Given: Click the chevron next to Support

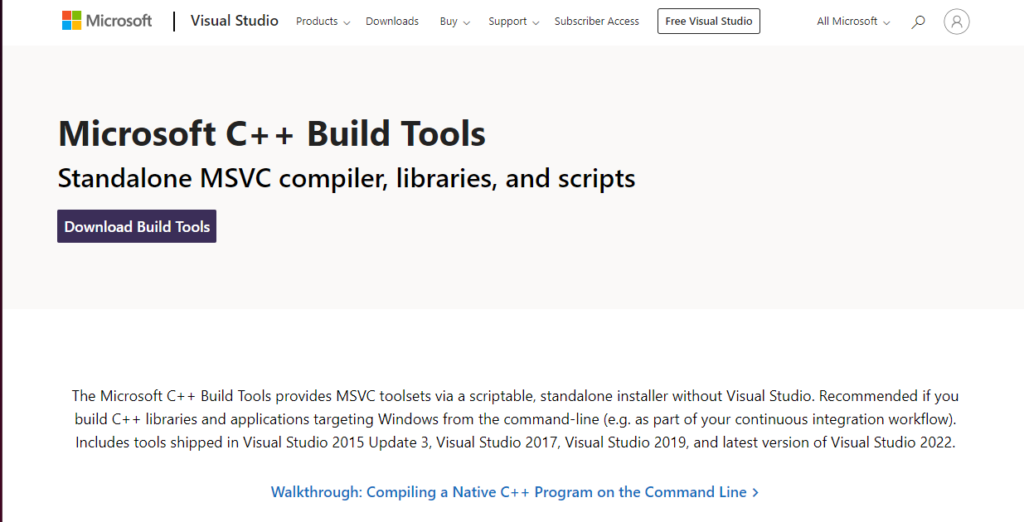Looking at the screenshot, I should point(536,23).
